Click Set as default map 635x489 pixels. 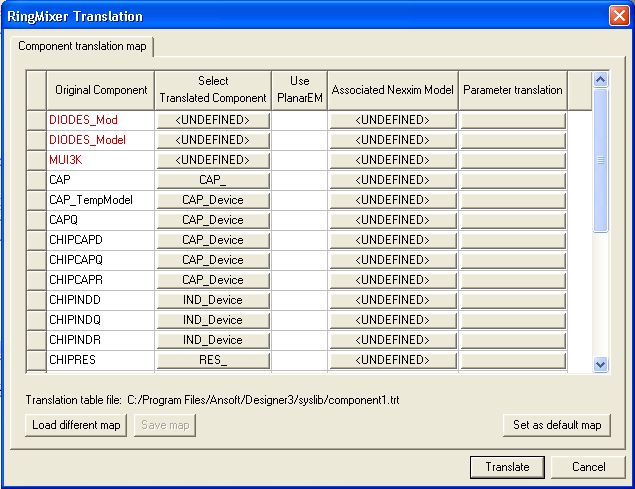point(556,425)
